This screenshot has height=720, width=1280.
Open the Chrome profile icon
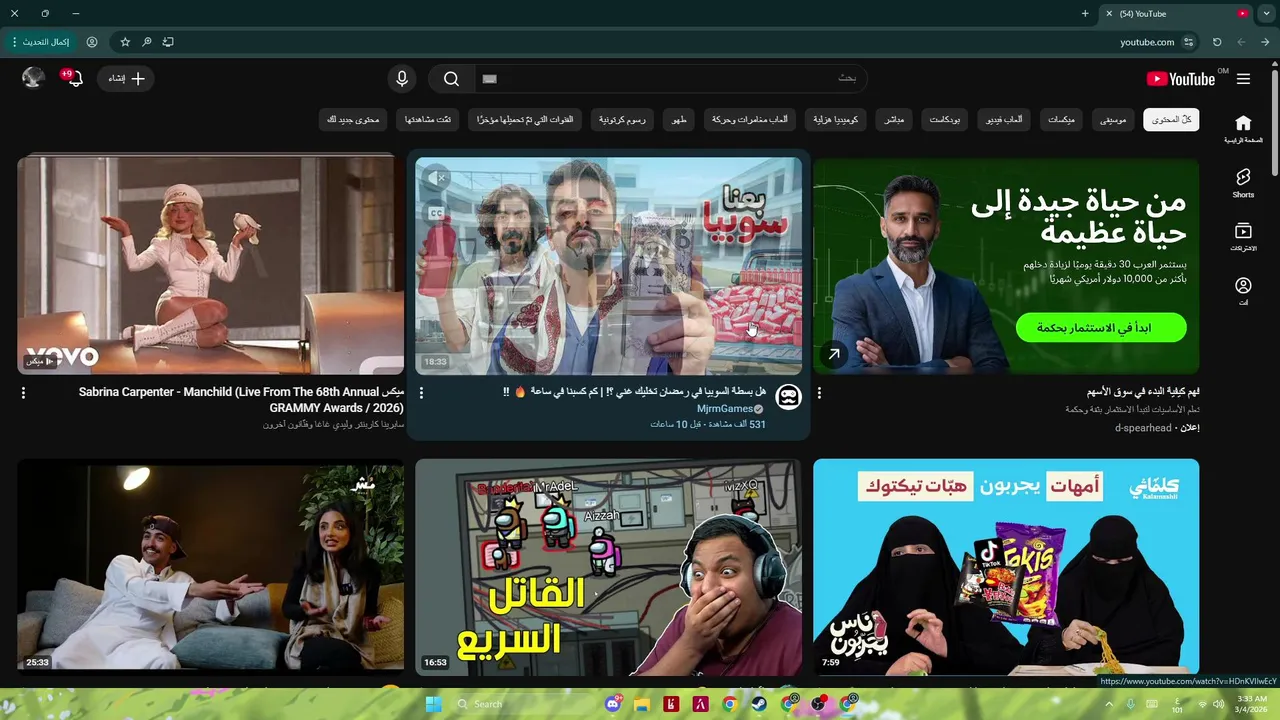pyautogui.click(x=92, y=42)
